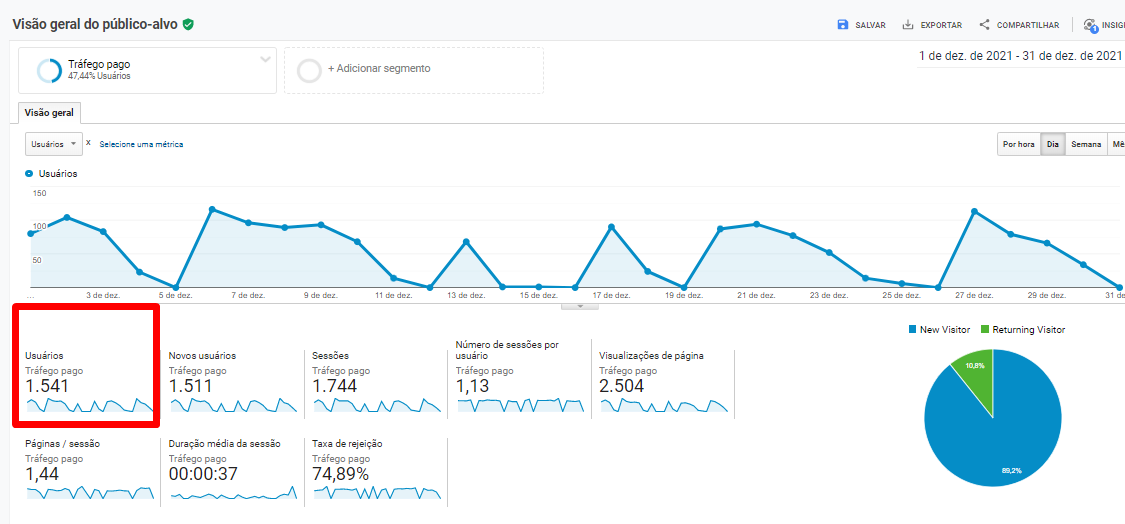
Task: Select the Visão geral tab
Action: pyautogui.click(x=49, y=113)
